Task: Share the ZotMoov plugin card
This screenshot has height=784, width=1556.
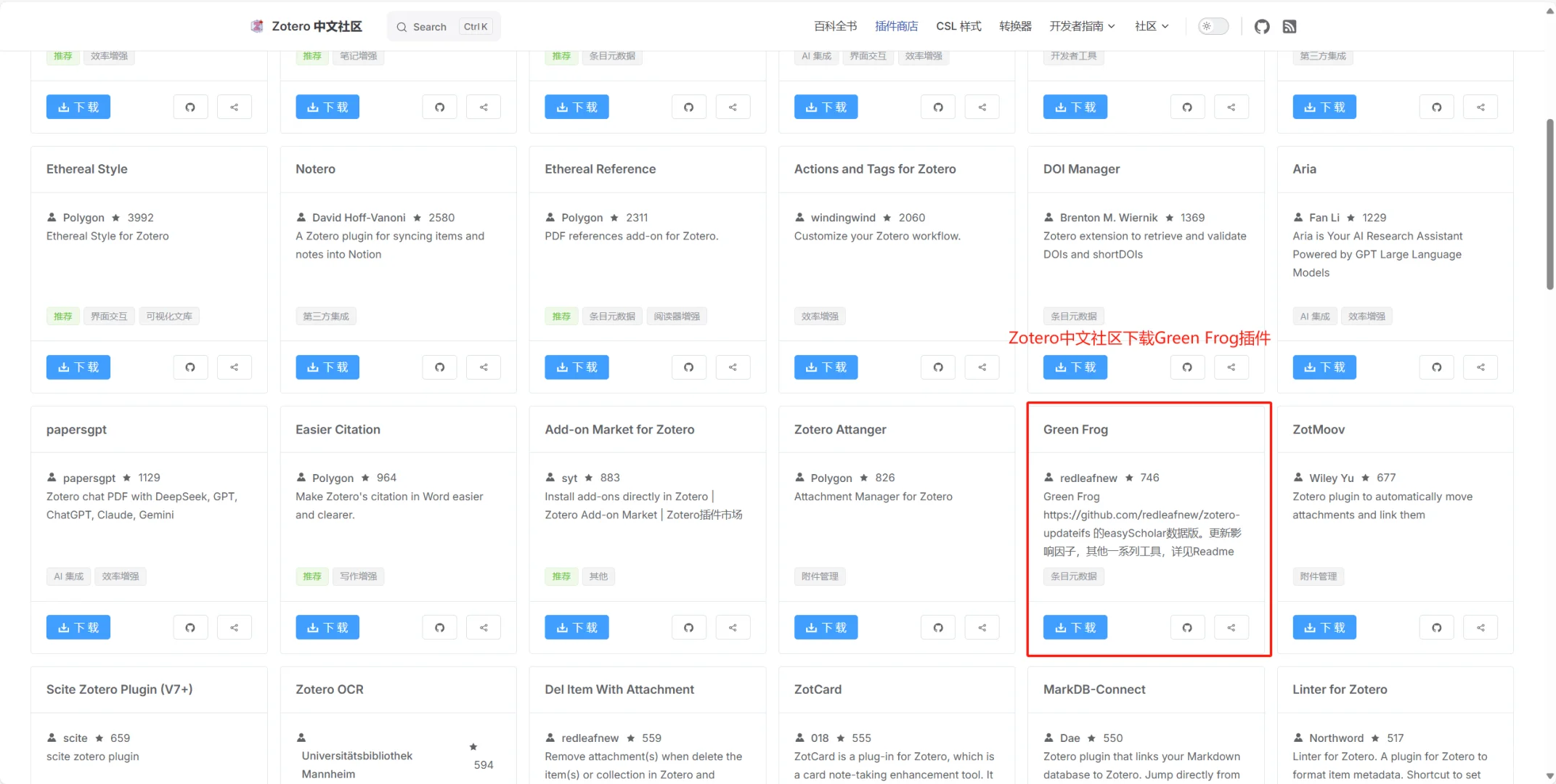Action: click(1480, 627)
